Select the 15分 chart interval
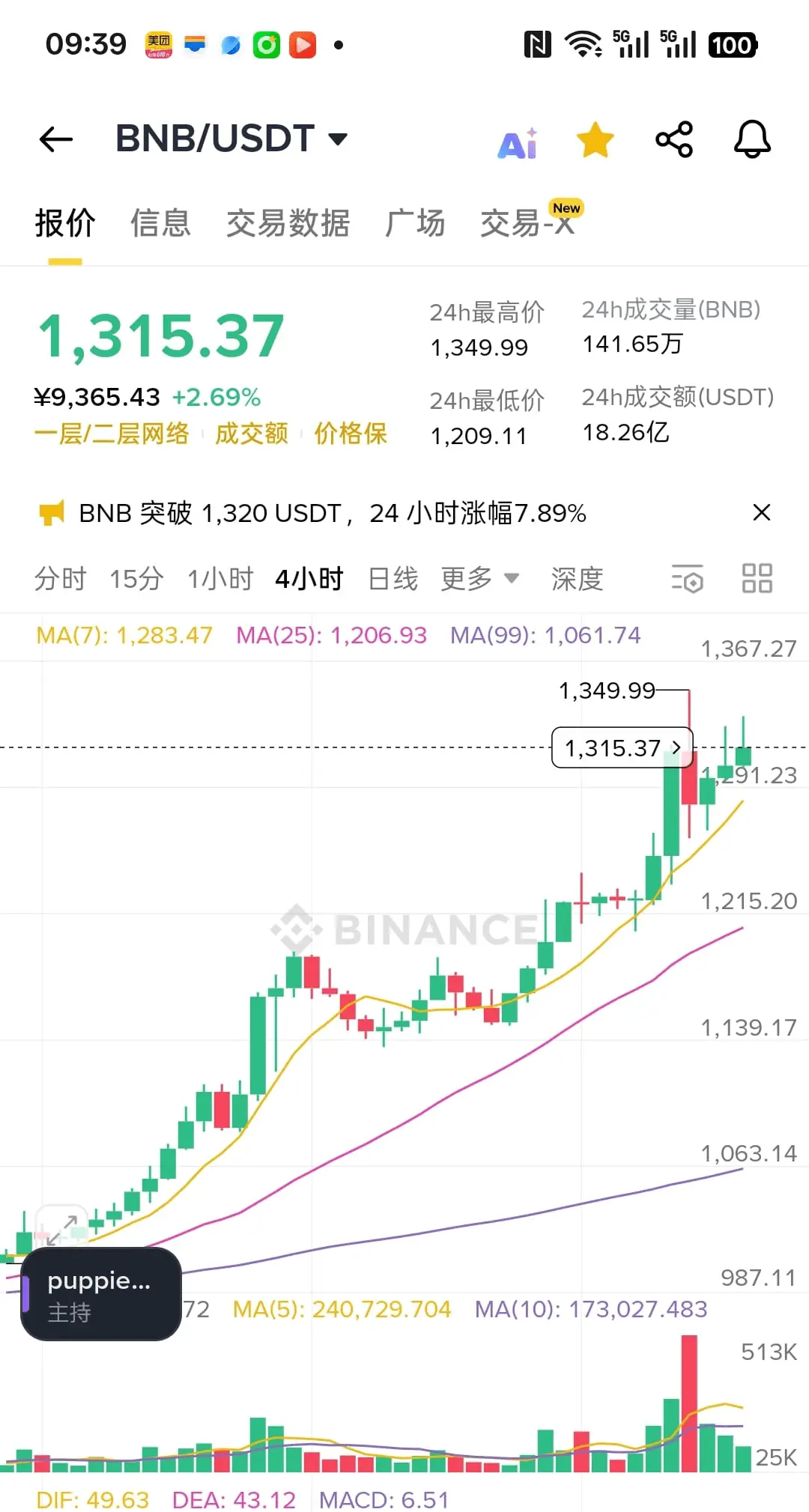 point(136,579)
